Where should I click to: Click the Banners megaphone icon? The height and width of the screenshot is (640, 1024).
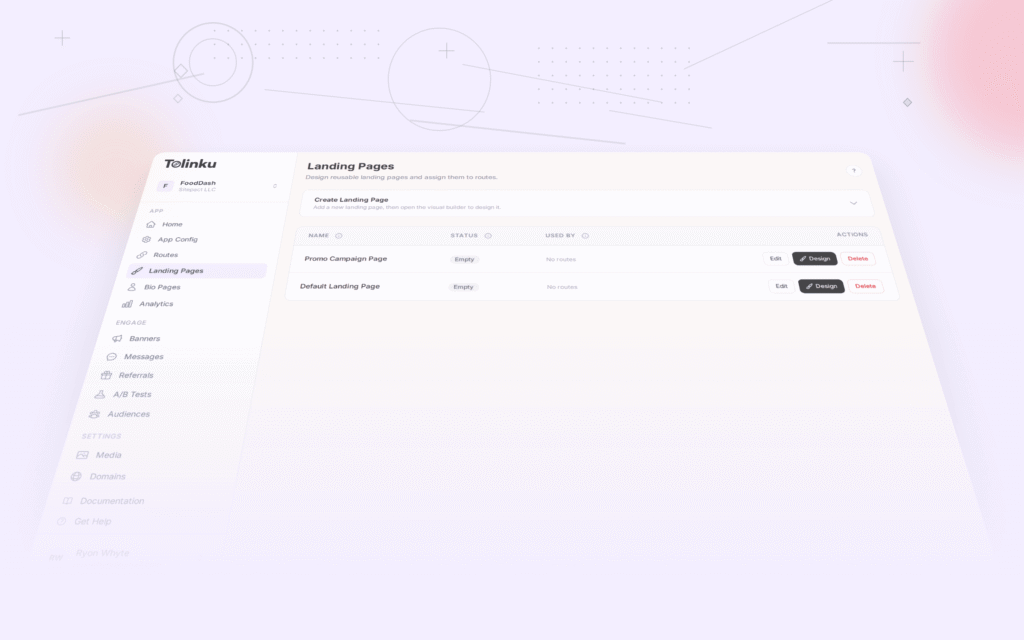tap(117, 338)
